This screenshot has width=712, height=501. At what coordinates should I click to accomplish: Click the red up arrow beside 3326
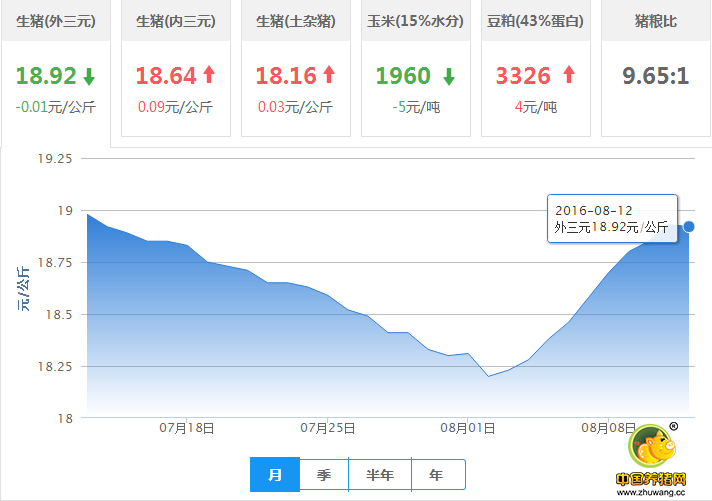click(569, 75)
